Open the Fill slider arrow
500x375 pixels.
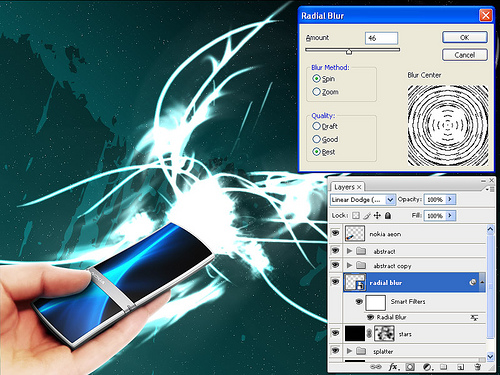[x=450, y=216]
